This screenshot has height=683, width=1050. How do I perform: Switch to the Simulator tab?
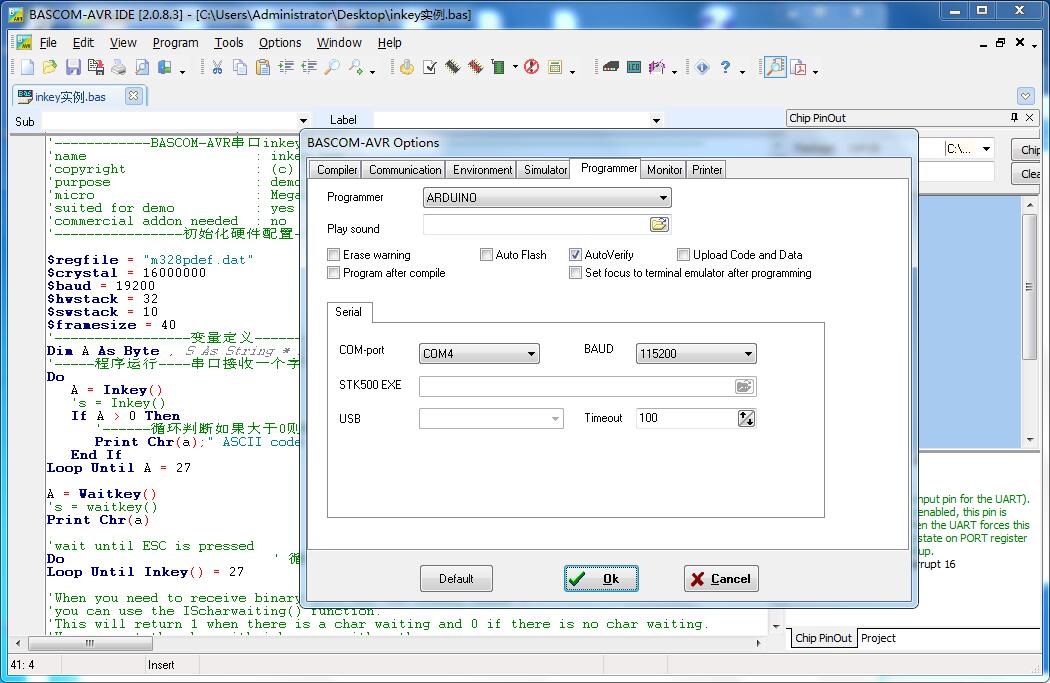pos(545,170)
